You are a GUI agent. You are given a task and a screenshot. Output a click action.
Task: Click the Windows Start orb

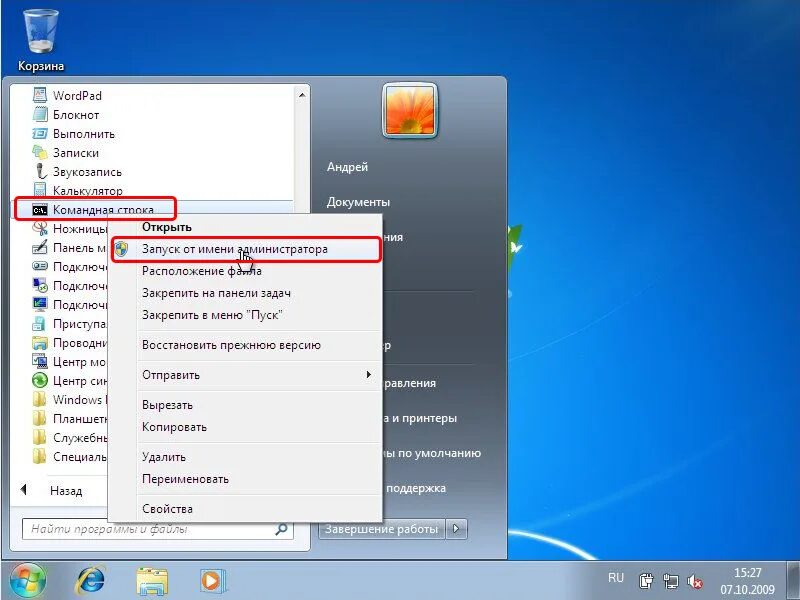(x=27, y=581)
